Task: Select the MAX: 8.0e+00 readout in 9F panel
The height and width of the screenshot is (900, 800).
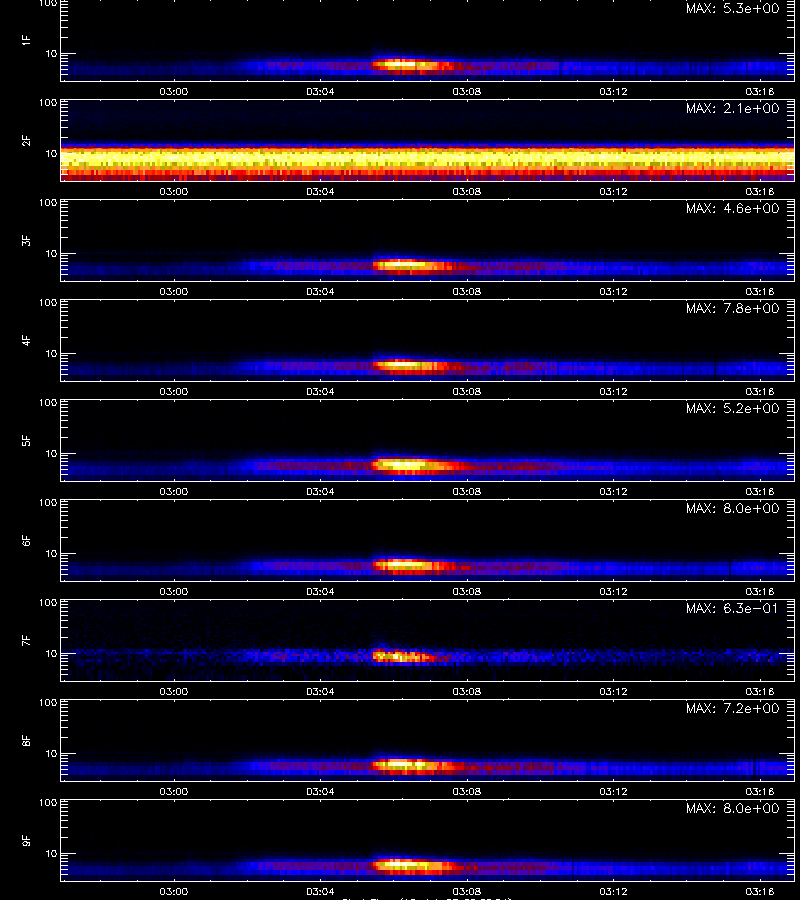Action: [732, 808]
